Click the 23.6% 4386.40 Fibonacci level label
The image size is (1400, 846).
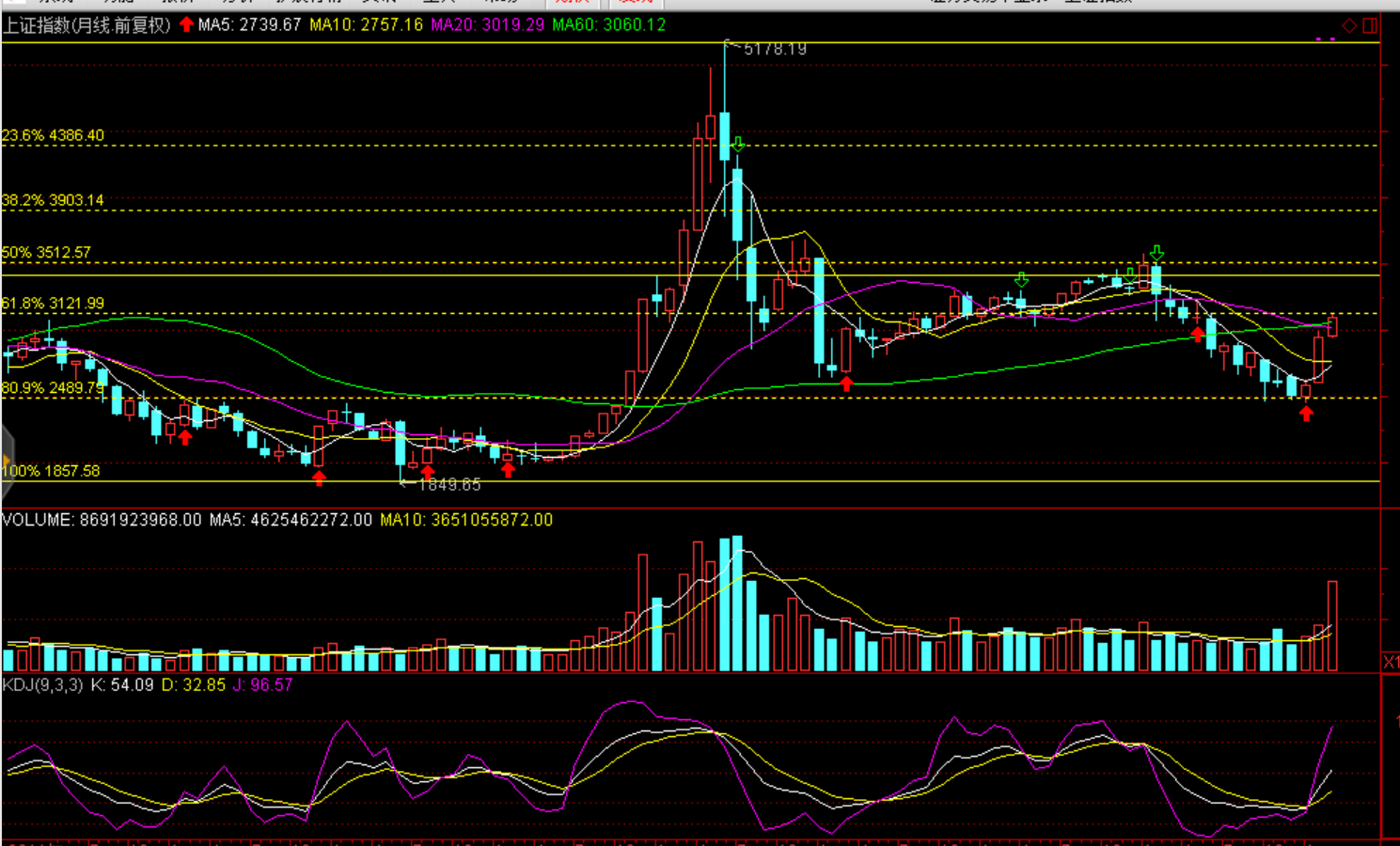click(53, 135)
